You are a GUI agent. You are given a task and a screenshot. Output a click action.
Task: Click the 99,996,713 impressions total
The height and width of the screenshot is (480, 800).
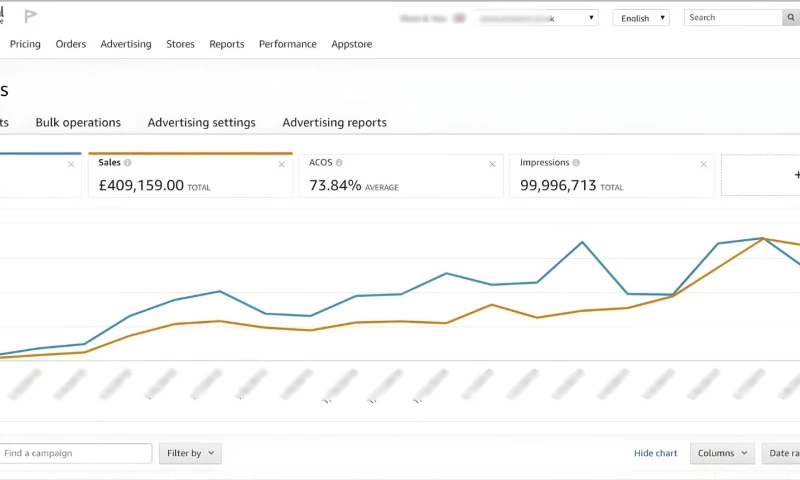tap(558, 185)
